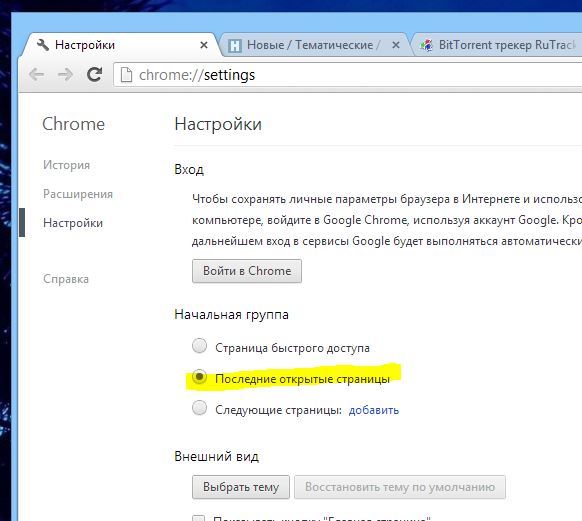Viewport: 582px width, 521px height.
Task: Click the Chrome title in sidebar
Action: [x=73, y=124]
